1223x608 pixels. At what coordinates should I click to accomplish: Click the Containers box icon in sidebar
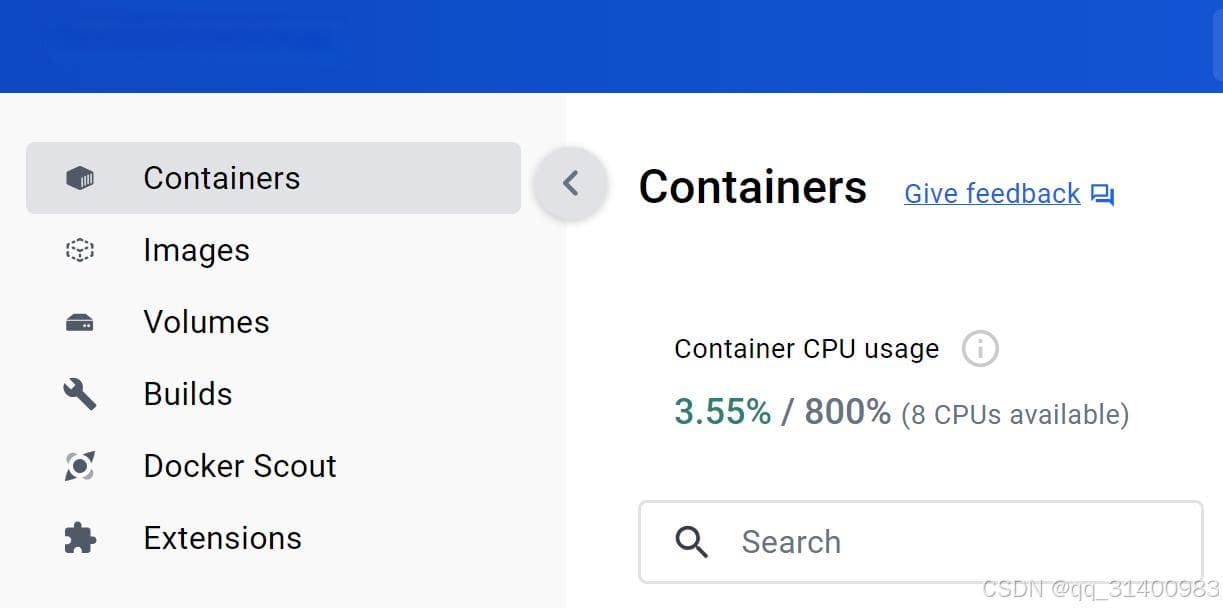[x=80, y=179]
